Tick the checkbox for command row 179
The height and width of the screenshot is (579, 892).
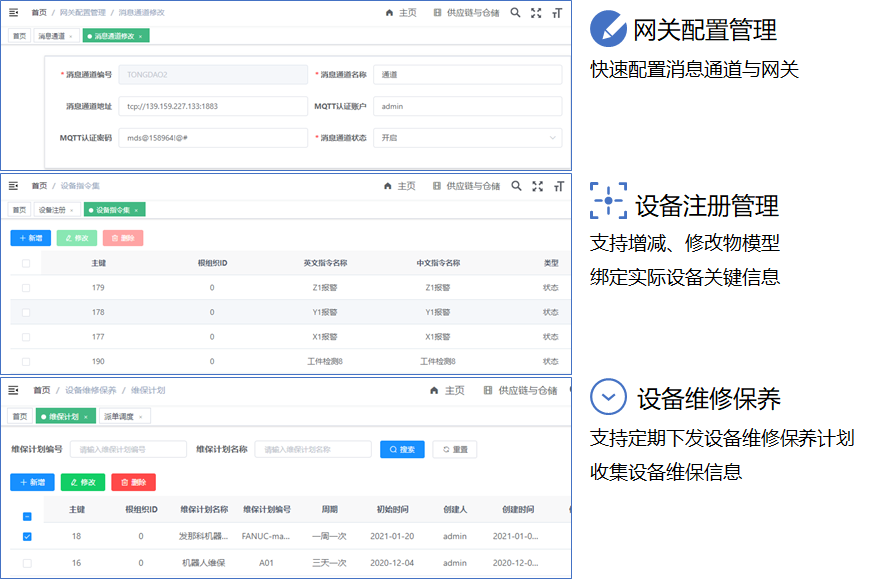(26, 288)
